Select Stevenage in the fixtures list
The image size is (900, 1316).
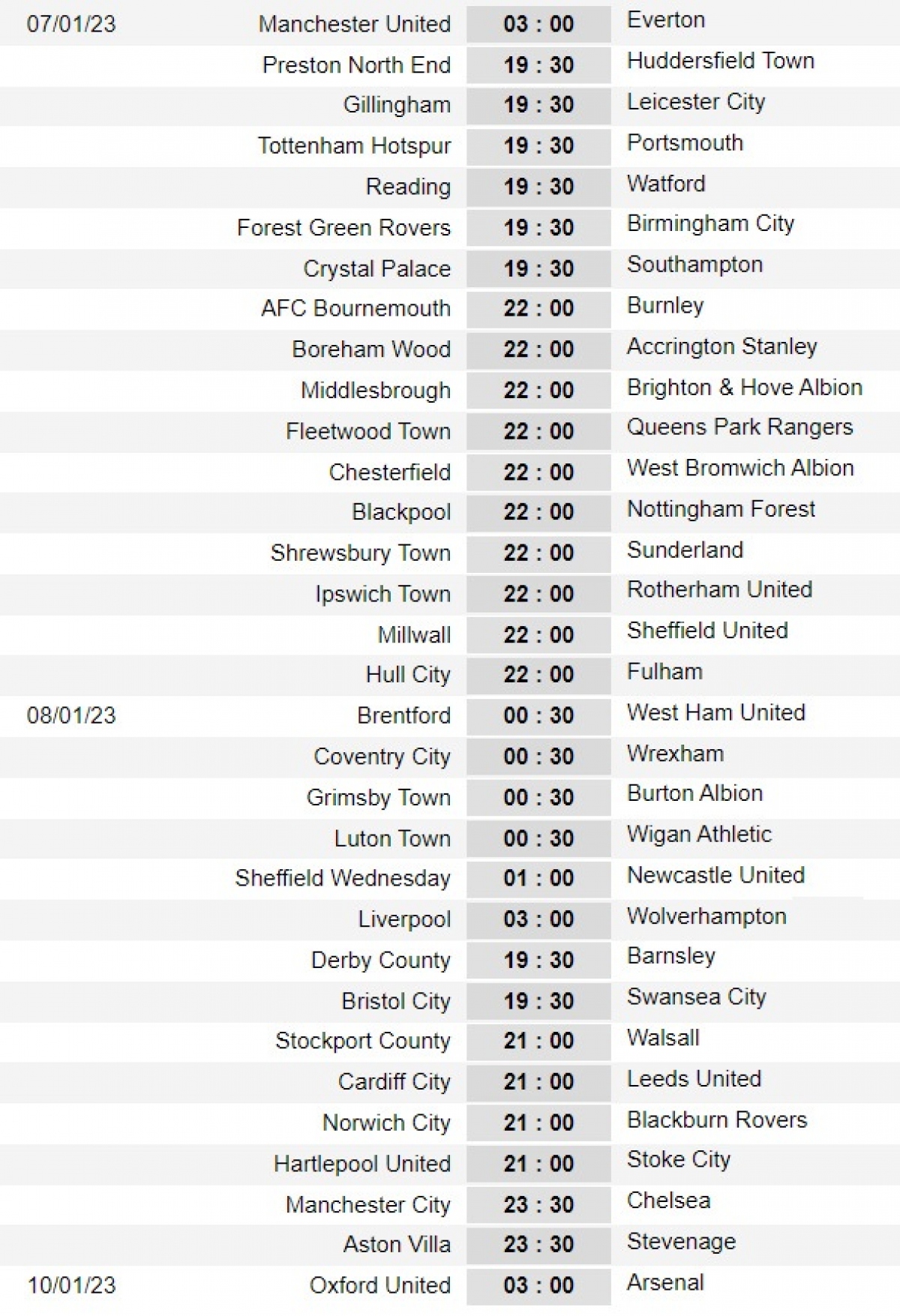[x=681, y=1242]
